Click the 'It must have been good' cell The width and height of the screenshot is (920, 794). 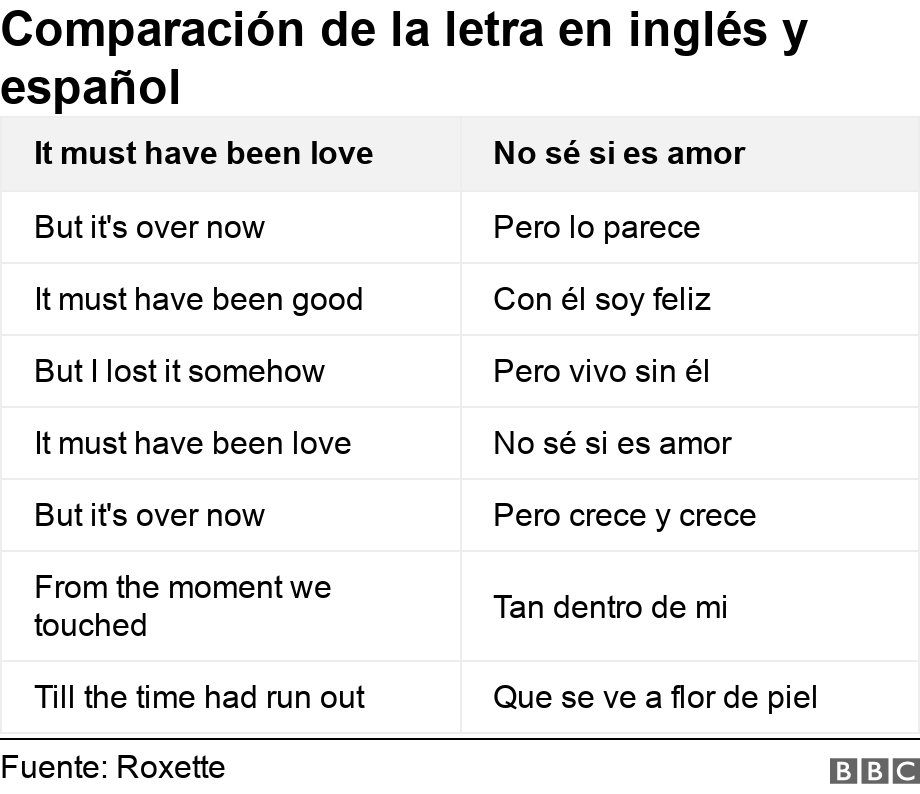pyautogui.click(x=231, y=299)
